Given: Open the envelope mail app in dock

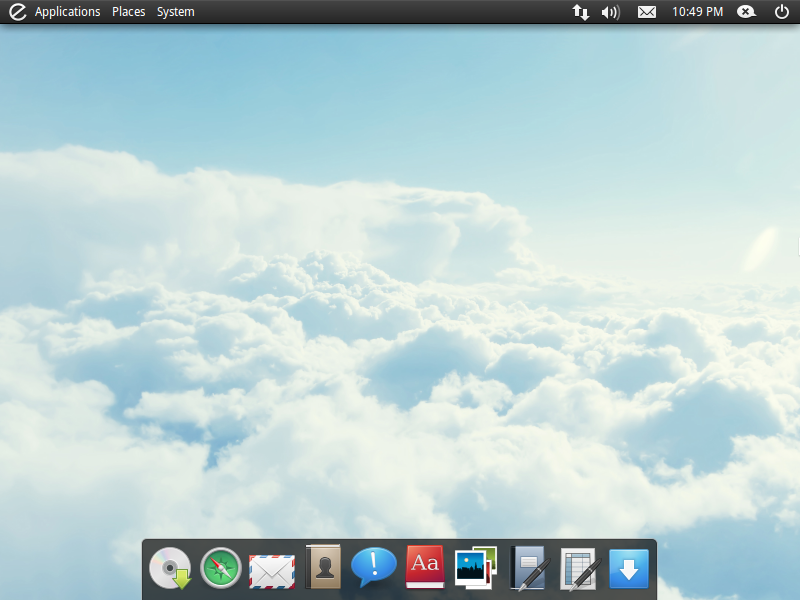Looking at the screenshot, I should (272, 570).
